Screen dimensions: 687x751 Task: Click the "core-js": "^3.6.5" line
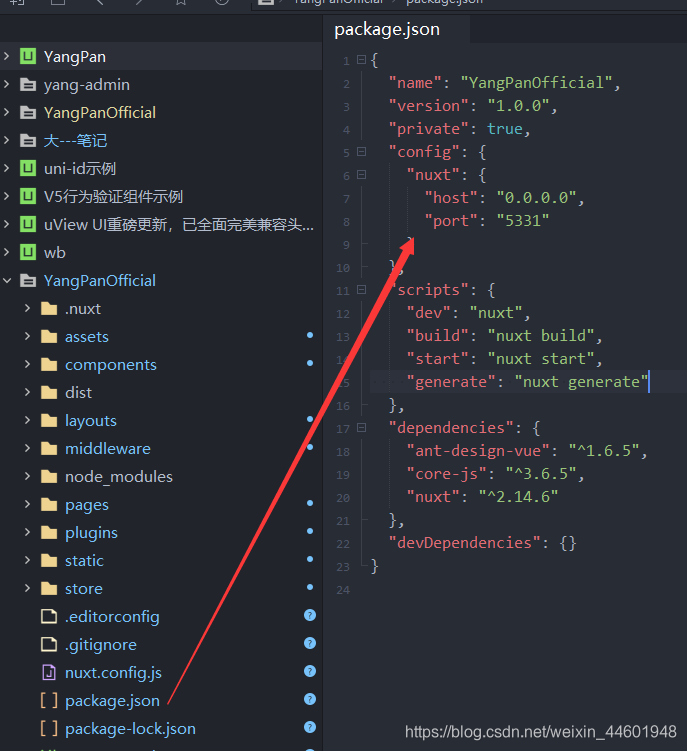point(495,474)
